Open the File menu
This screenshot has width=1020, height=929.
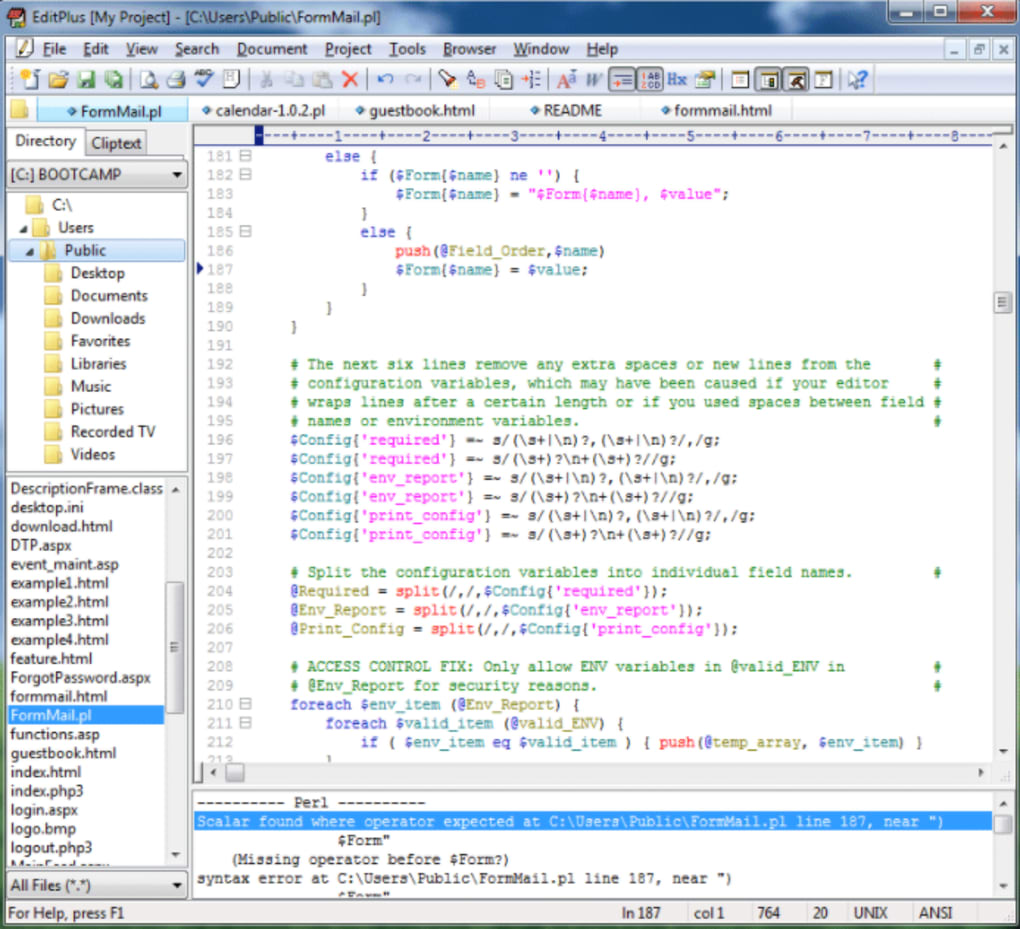pyautogui.click(x=55, y=49)
